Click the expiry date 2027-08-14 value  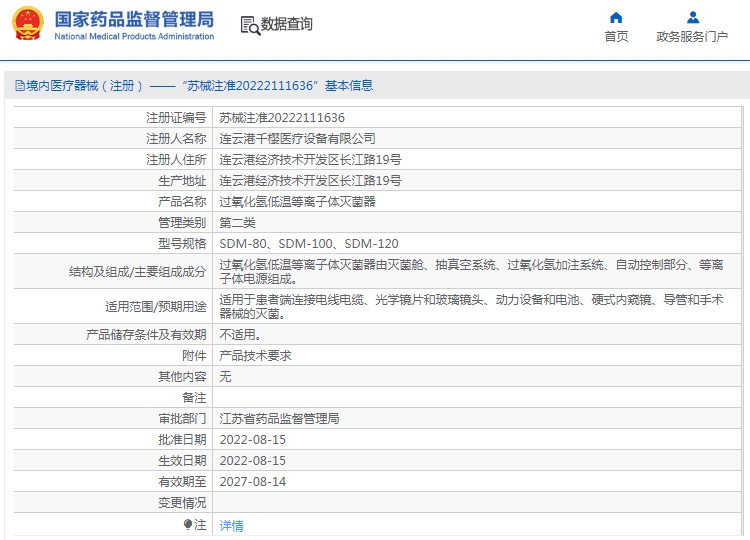252,482
